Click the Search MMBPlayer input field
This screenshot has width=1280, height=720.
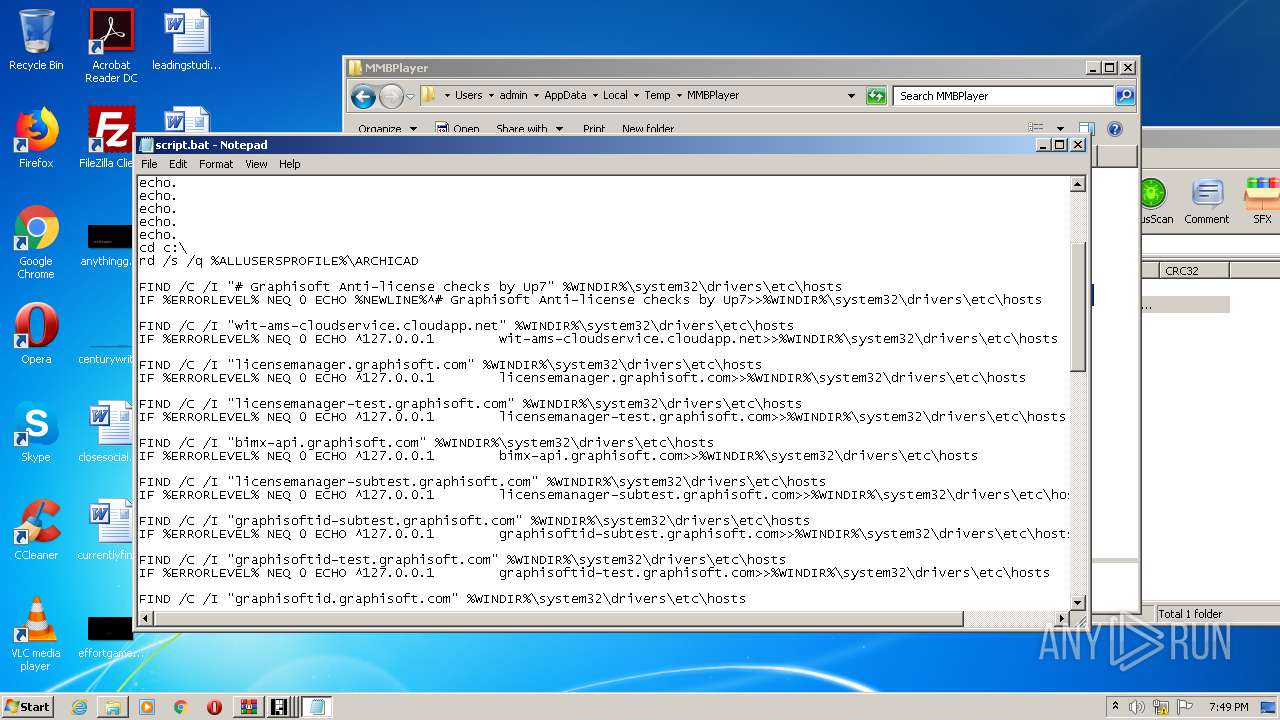1003,96
